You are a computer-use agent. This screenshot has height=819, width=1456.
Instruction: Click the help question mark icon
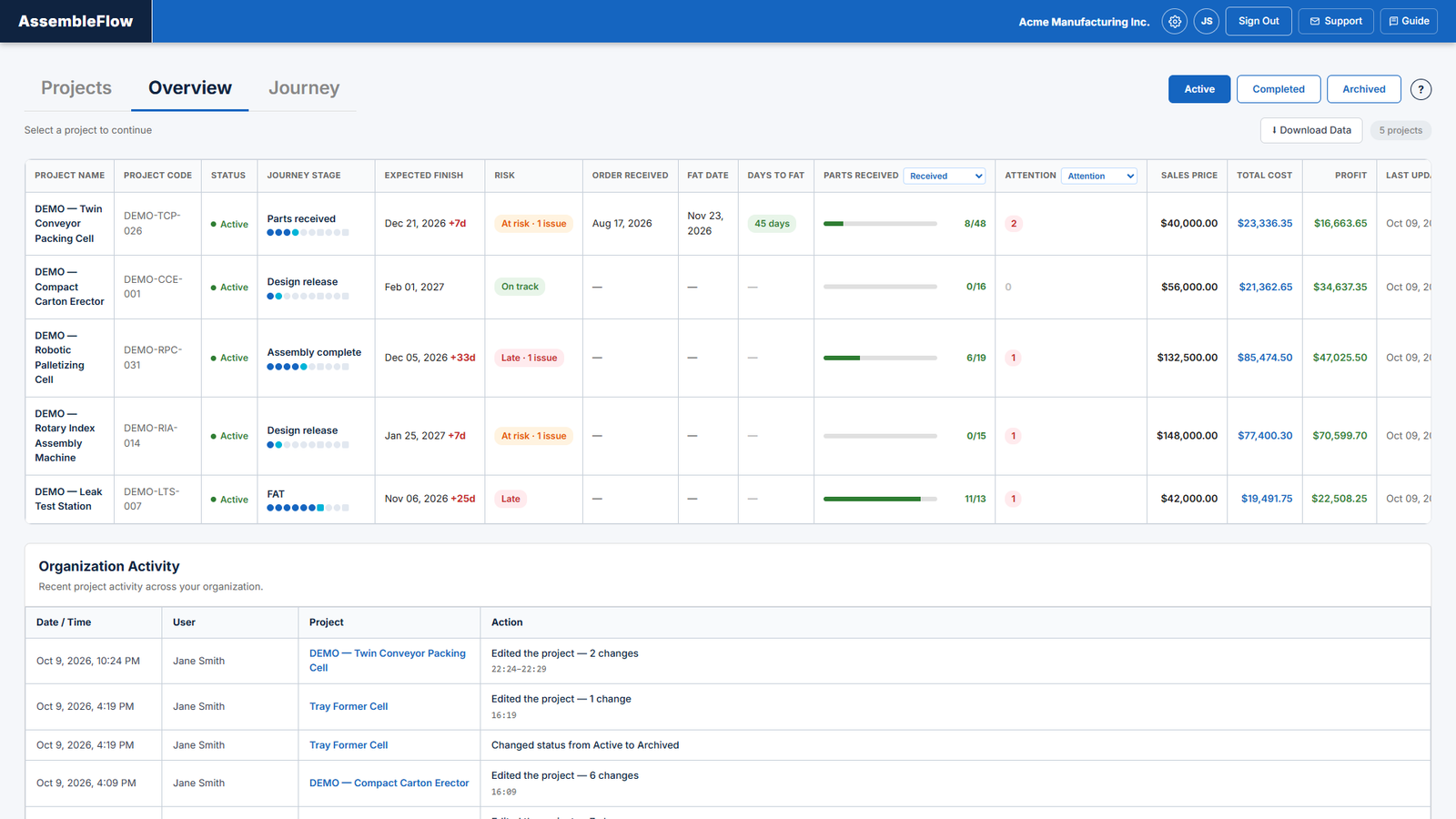[1421, 89]
